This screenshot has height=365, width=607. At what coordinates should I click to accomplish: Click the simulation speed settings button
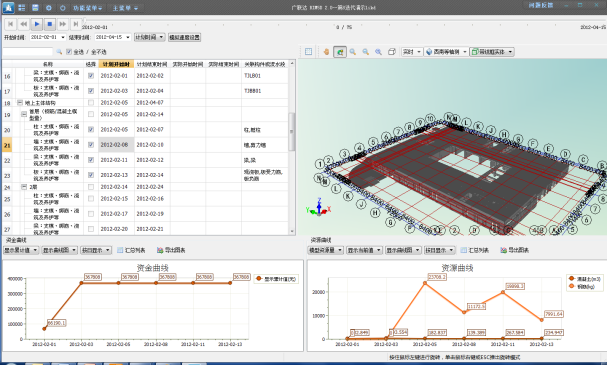pos(184,37)
